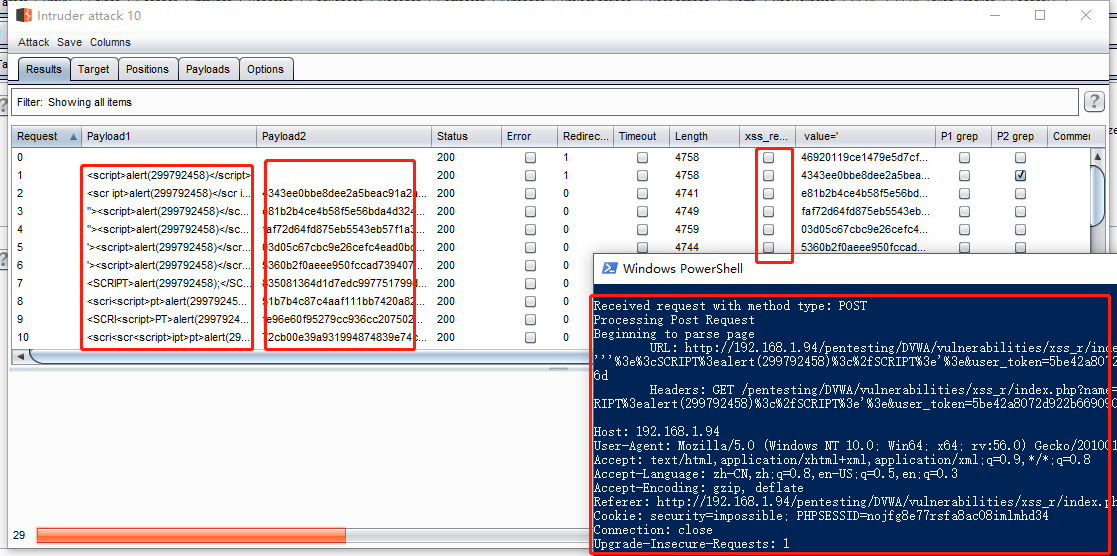Open the Save menu
1117x556 pixels.
click(69, 42)
